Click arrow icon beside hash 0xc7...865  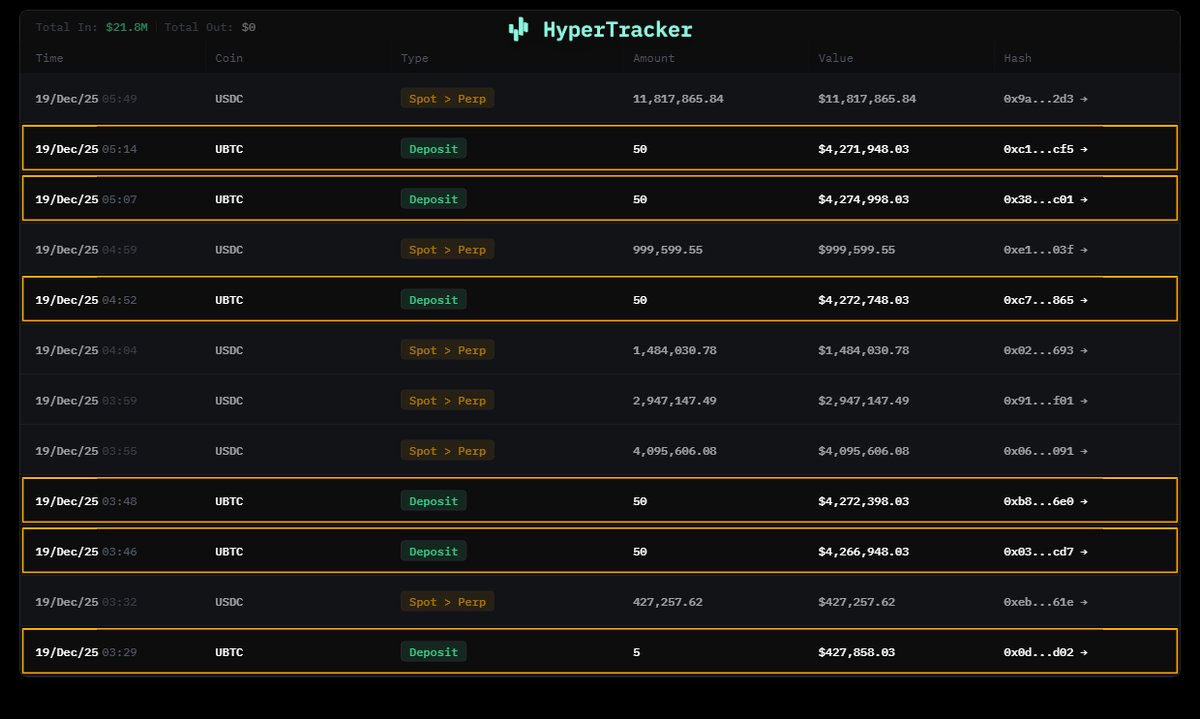[x=1084, y=300]
